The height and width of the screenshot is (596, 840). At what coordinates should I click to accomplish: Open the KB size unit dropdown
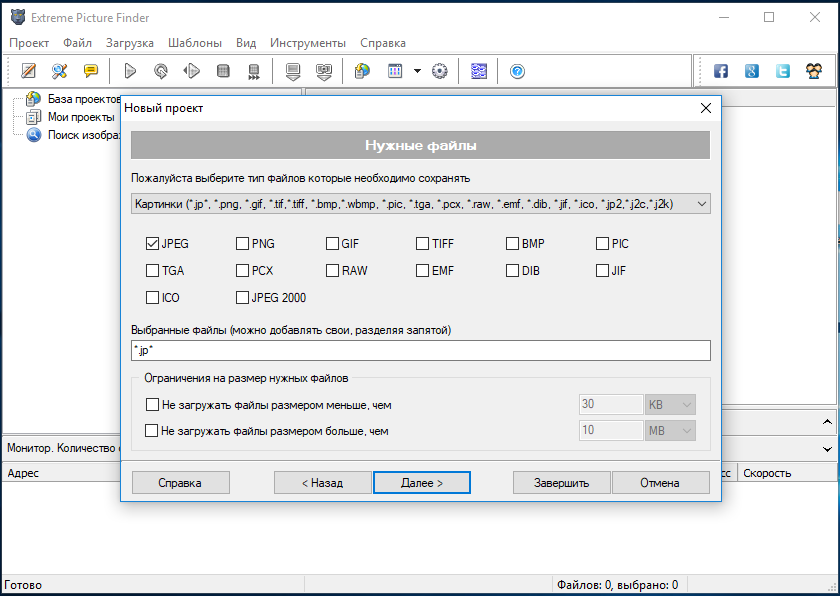tap(671, 405)
